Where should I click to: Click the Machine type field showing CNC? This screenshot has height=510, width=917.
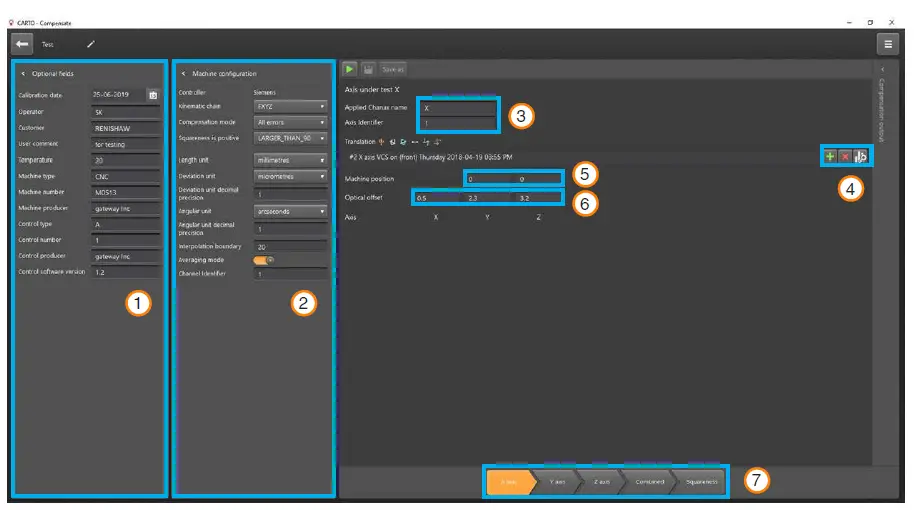point(125,177)
